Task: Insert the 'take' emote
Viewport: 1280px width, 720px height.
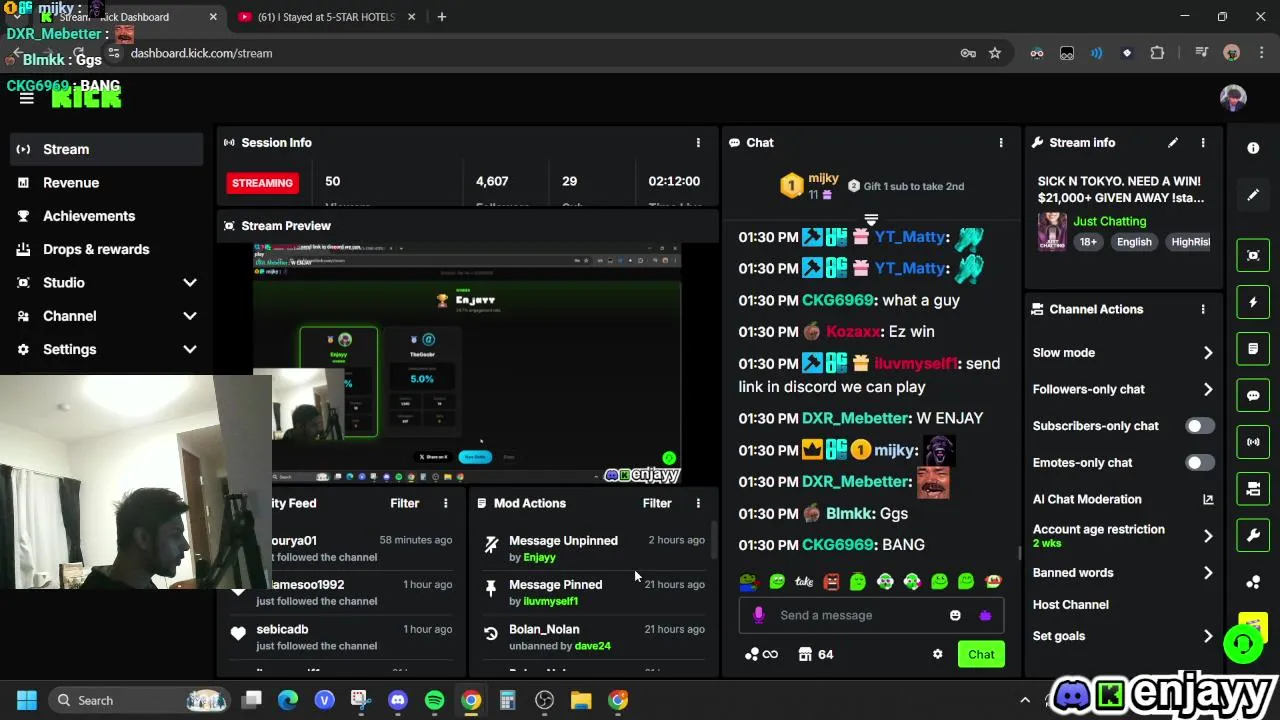Action: coord(804,581)
